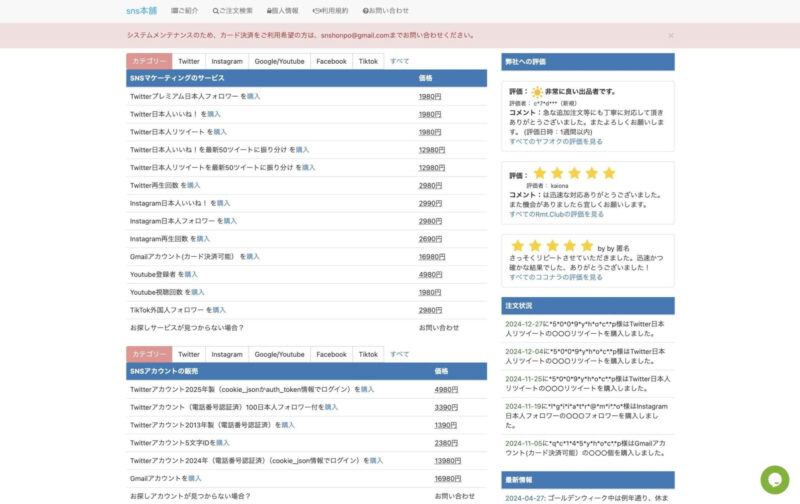Dismiss the maintenance alert with the X

tap(671, 36)
